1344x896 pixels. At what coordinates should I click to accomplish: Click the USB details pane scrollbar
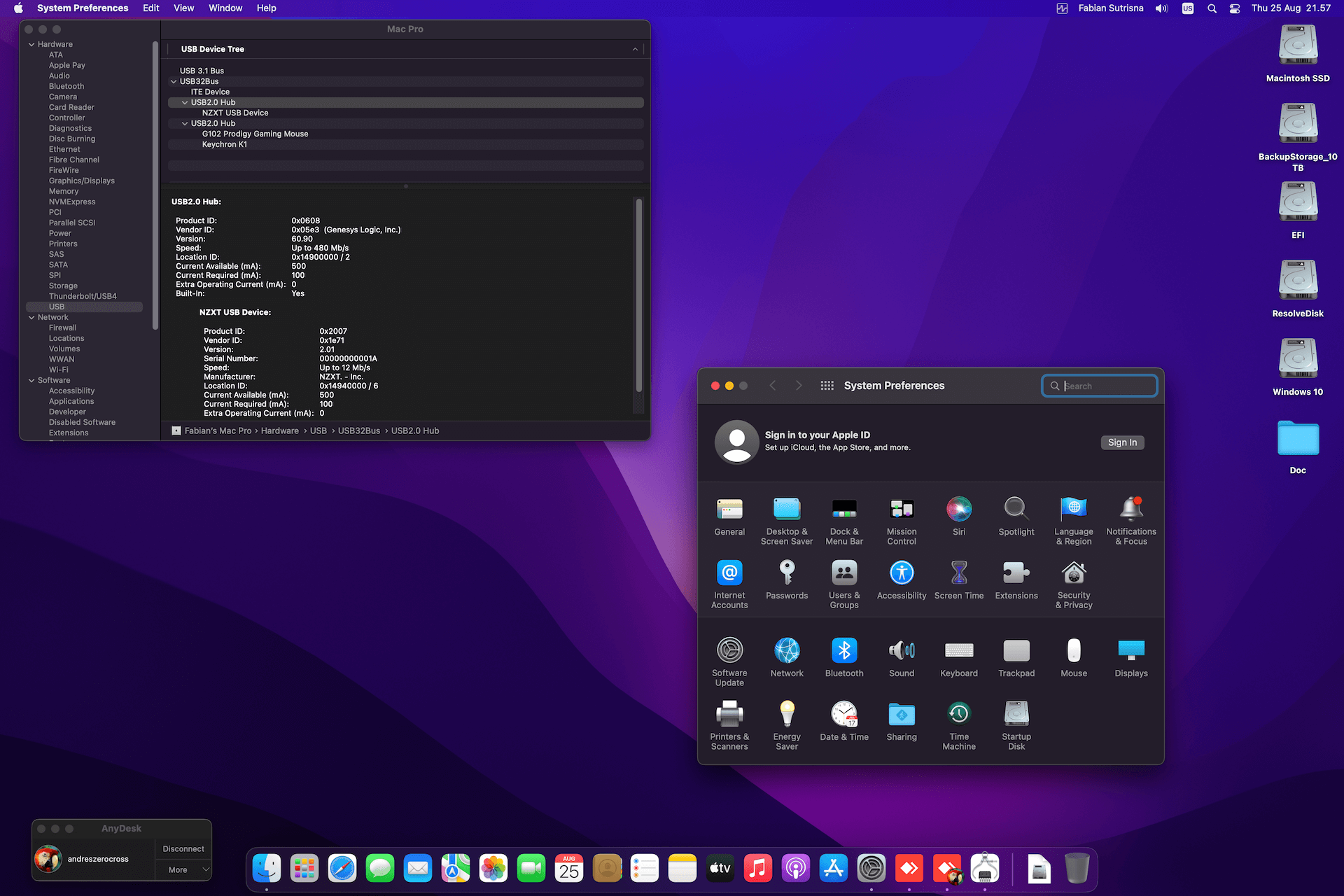pyautogui.click(x=638, y=294)
